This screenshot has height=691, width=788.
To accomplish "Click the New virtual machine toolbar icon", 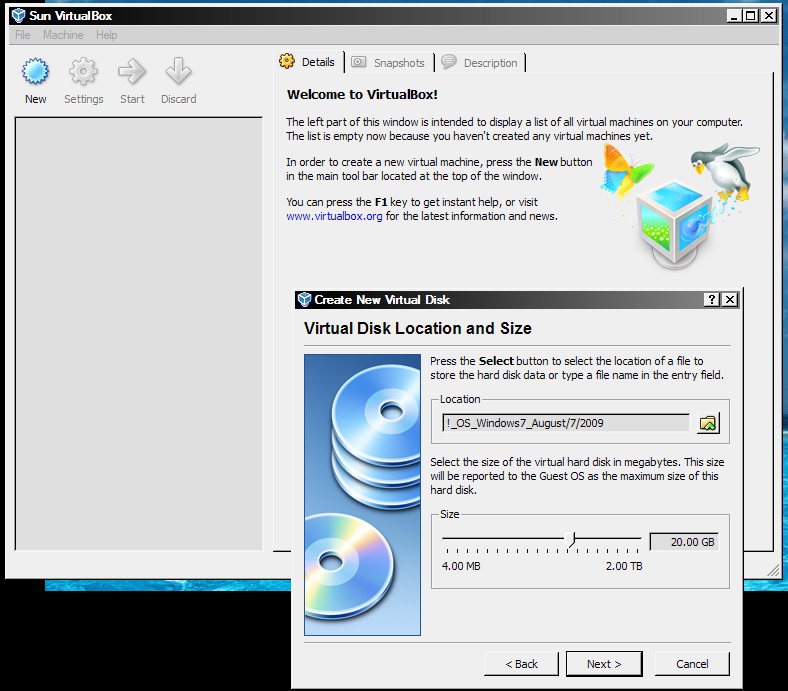I will (35, 71).
